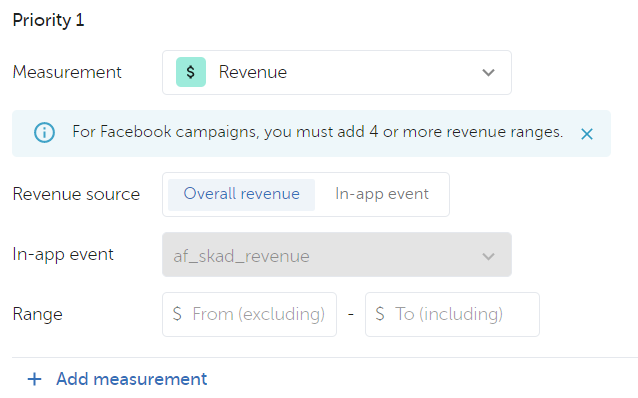Screen dimensions: 638x398
Task: Expand the Measurement dropdown chevron
Action: tap(488, 72)
